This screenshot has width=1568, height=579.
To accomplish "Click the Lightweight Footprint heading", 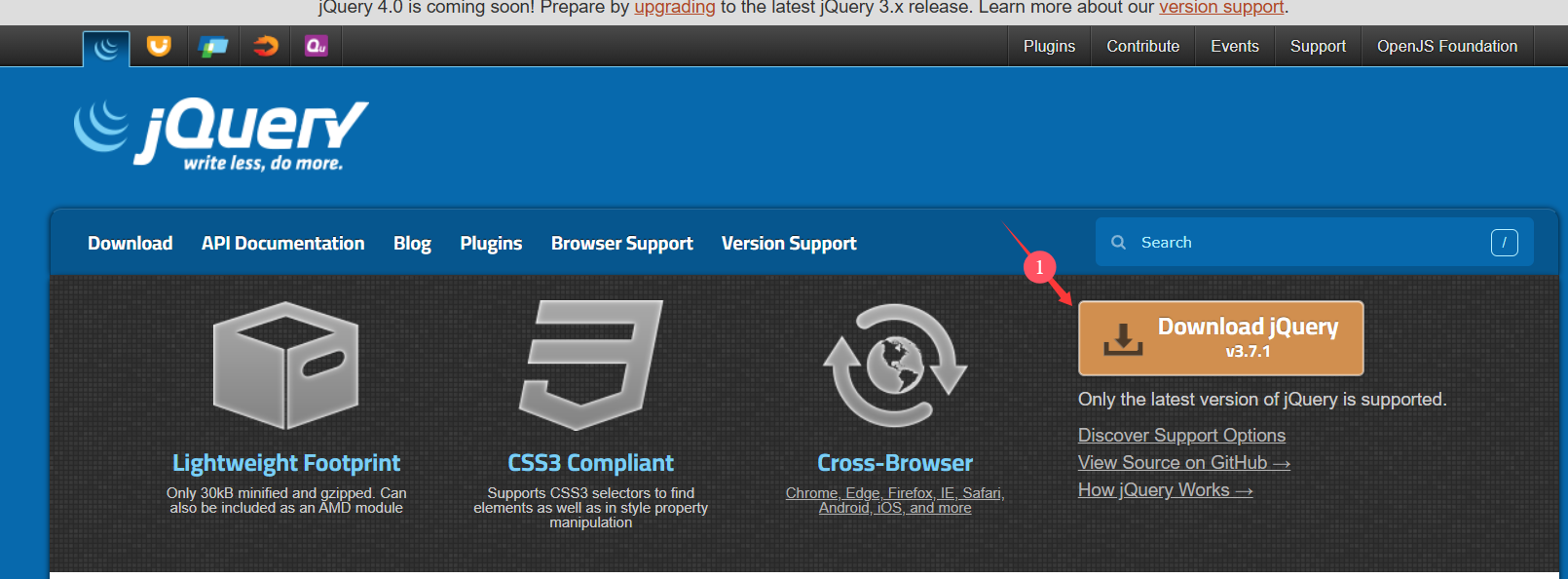I will point(286,463).
